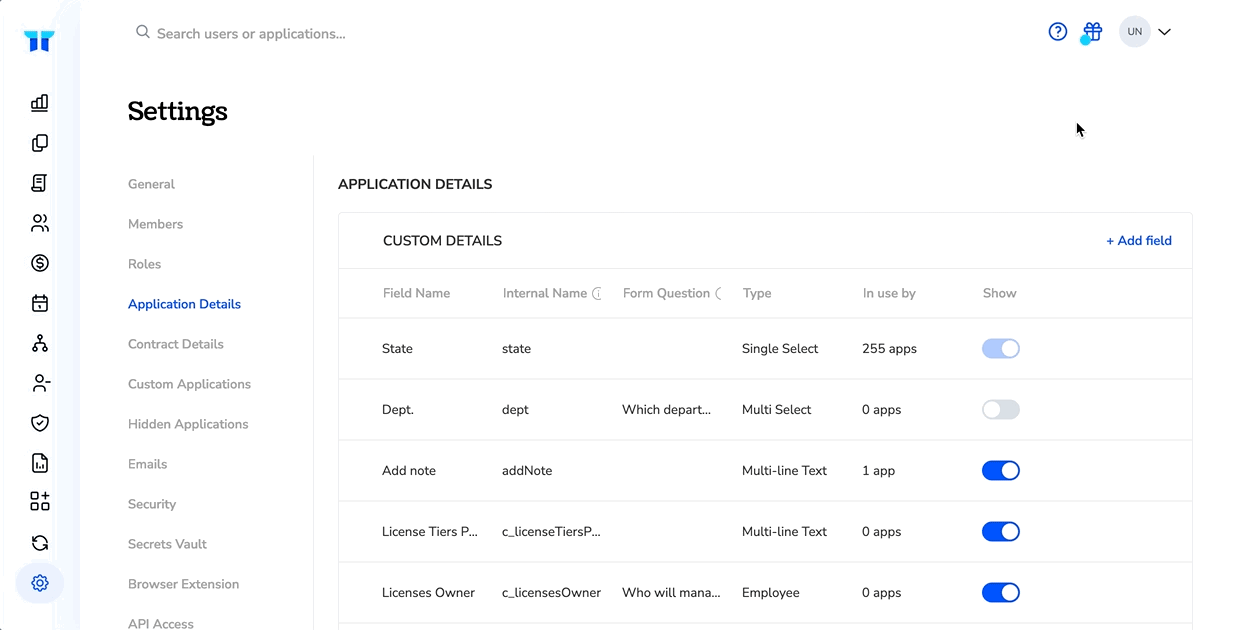Enable Show toggle for Dept. field
The image size is (1240, 630).
(x=1001, y=410)
